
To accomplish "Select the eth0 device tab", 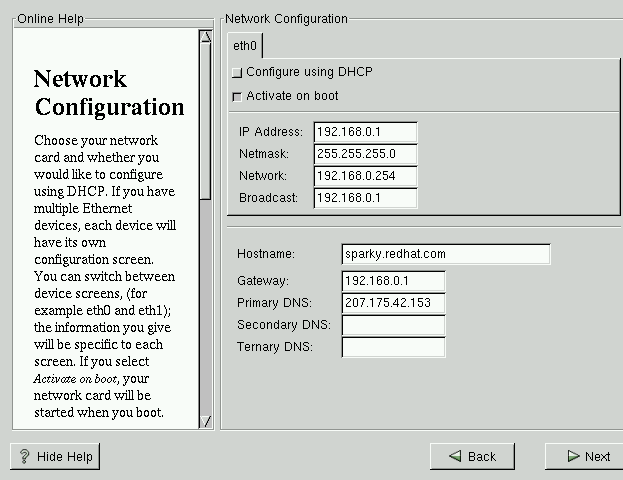I will pyautogui.click(x=245, y=46).
